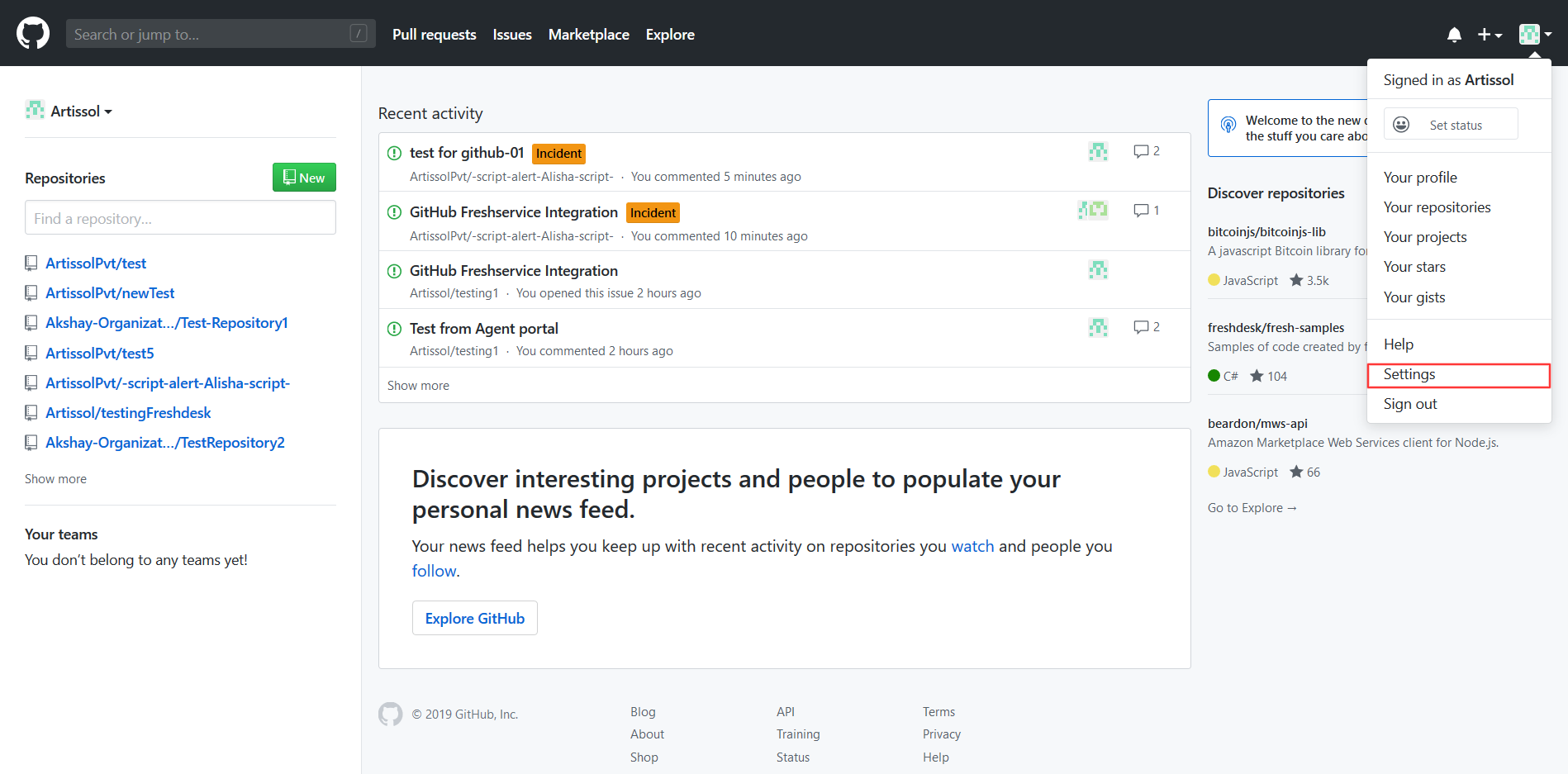Focus the Find a repository input

point(180,218)
